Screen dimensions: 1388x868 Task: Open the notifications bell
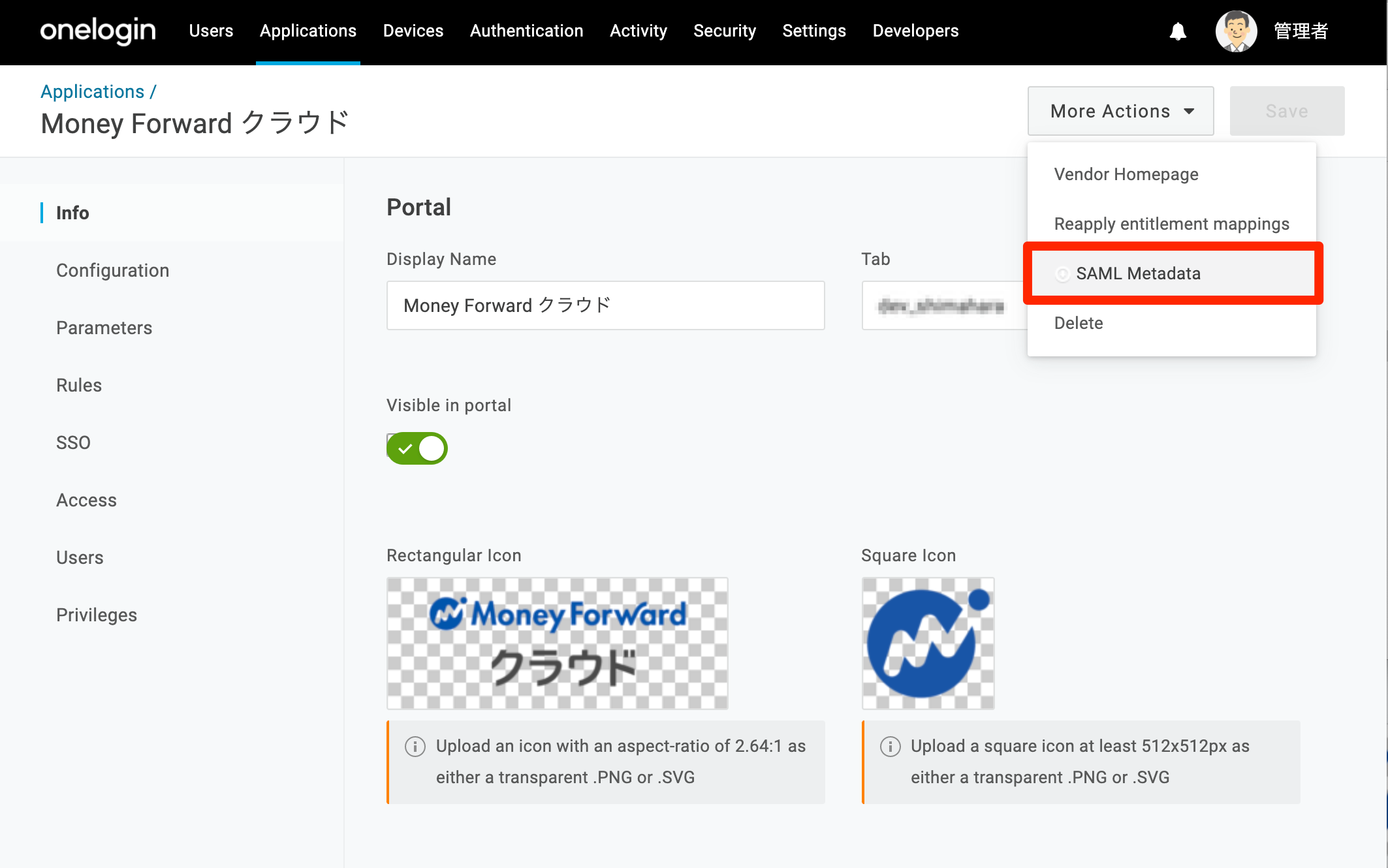(1178, 31)
